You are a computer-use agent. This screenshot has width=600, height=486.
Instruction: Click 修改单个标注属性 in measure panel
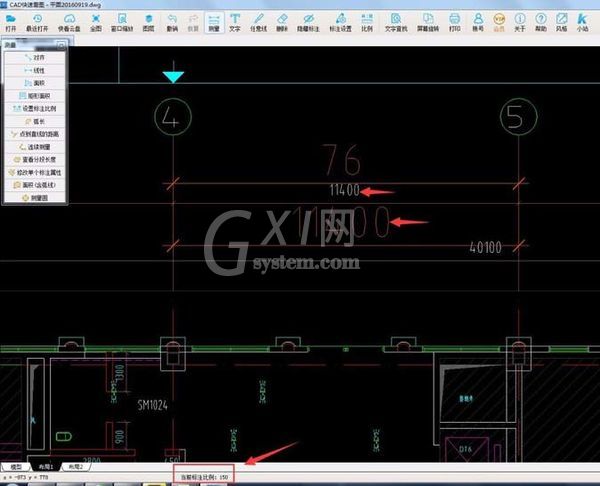(35, 173)
